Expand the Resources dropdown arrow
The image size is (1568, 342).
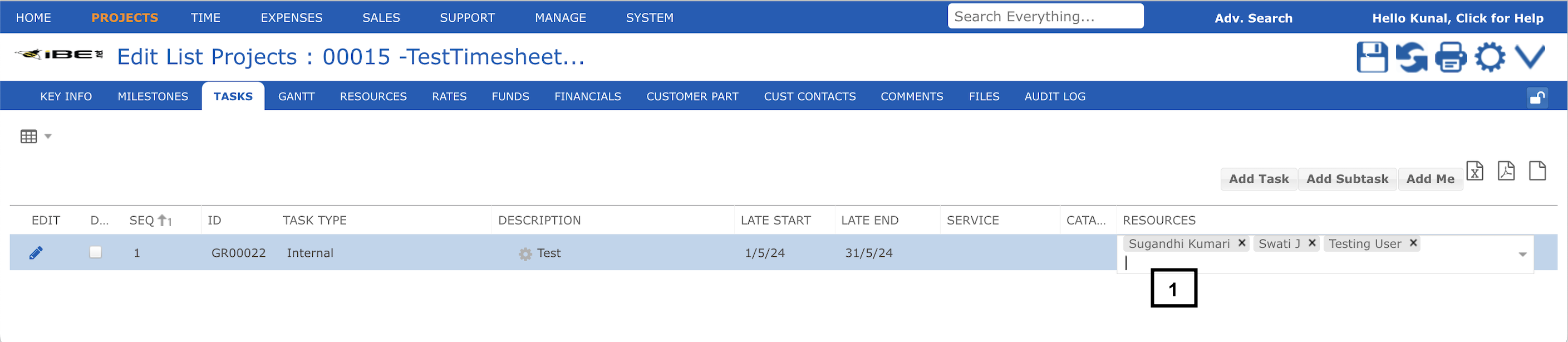[x=1522, y=254]
